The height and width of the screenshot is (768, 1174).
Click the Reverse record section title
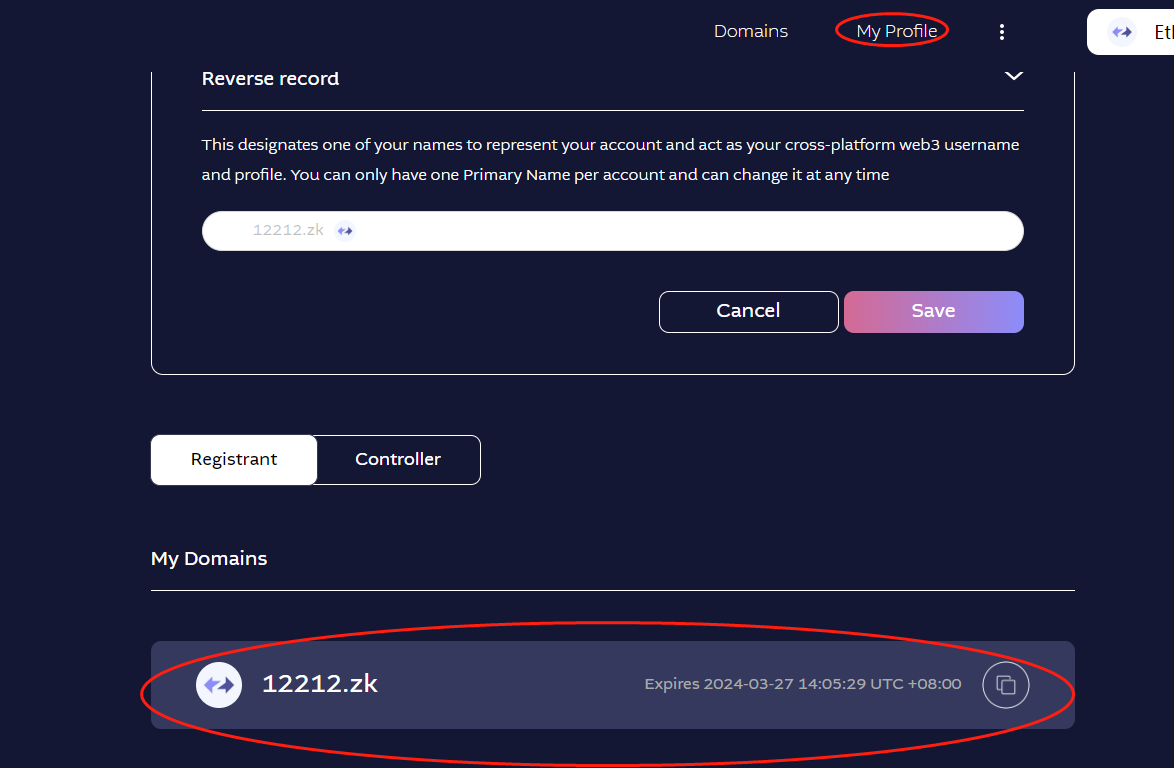click(x=270, y=79)
